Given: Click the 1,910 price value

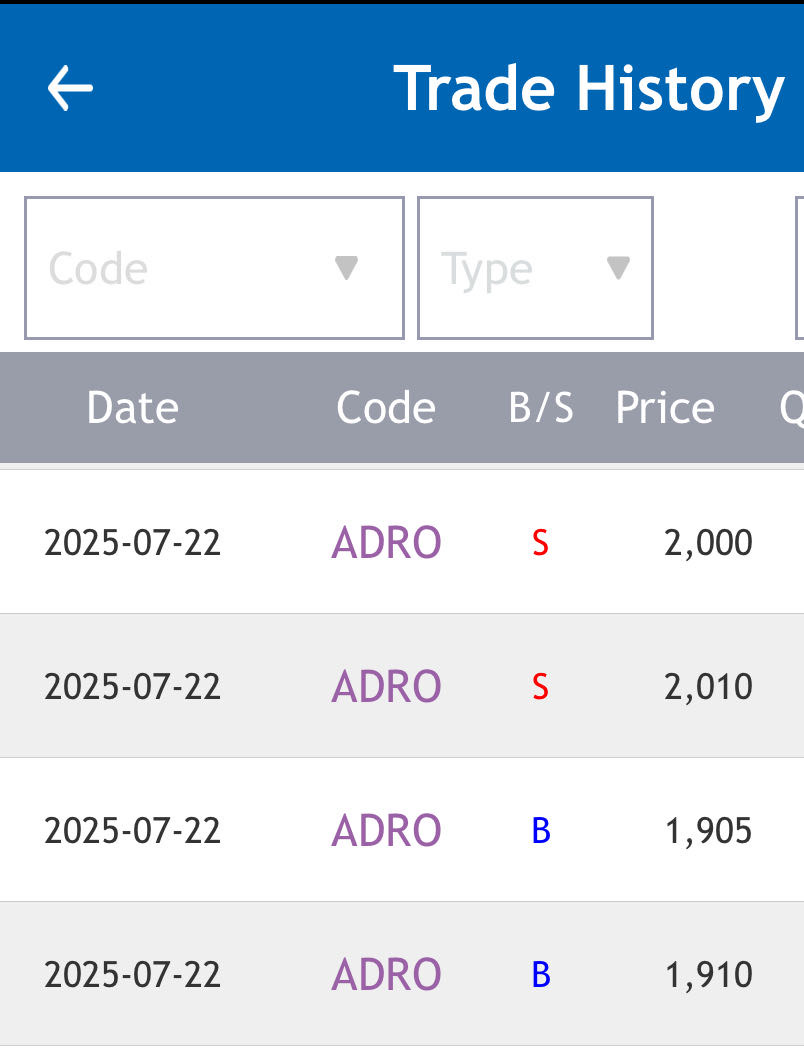Looking at the screenshot, I should pyautogui.click(x=709, y=975).
